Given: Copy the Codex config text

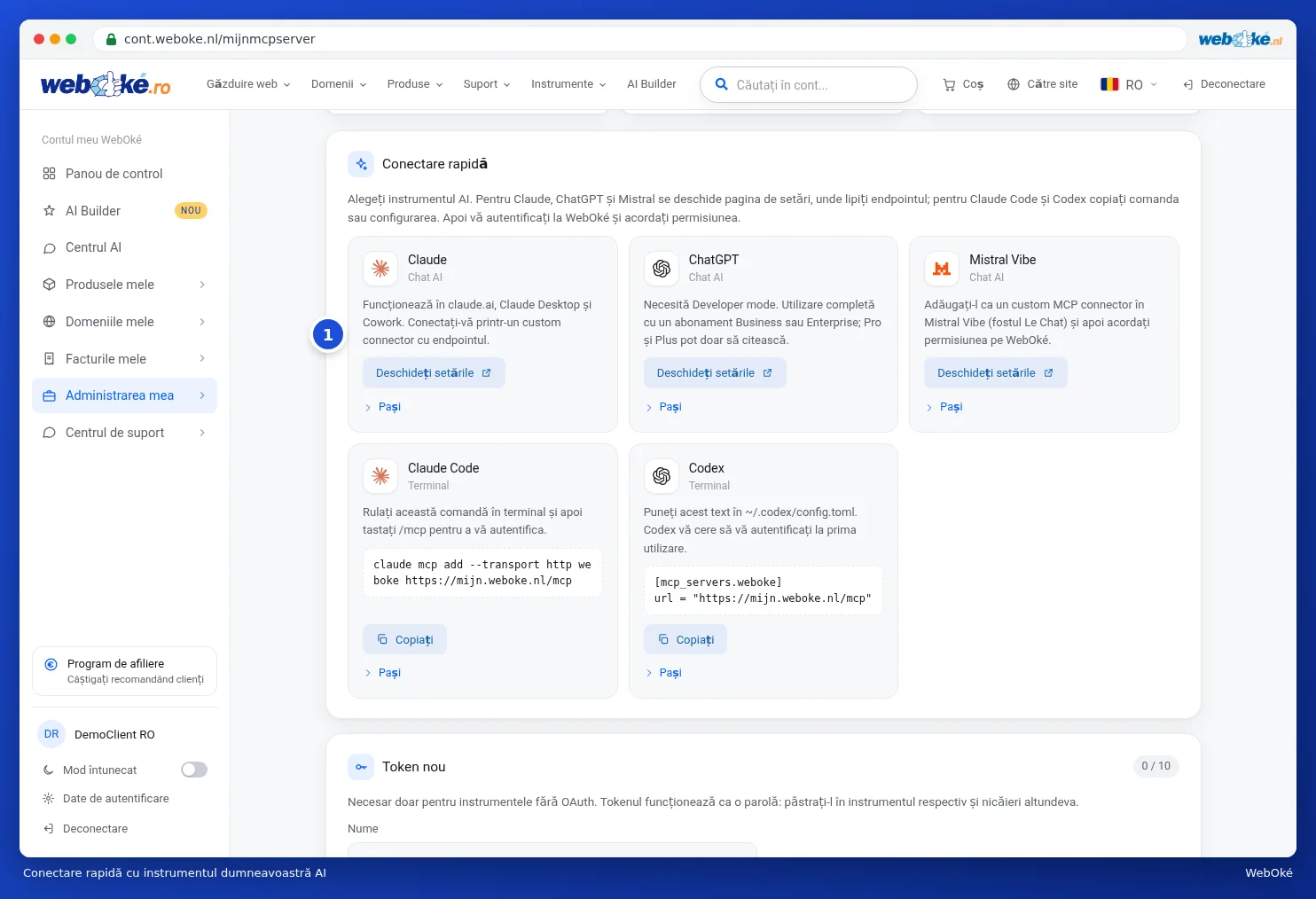Looking at the screenshot, I should [685, 639].
